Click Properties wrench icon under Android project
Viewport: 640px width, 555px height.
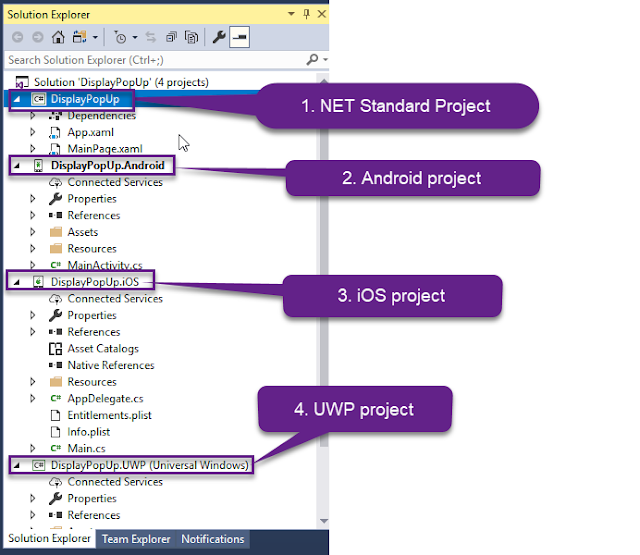pyautogui.click(x=55, y=199)
